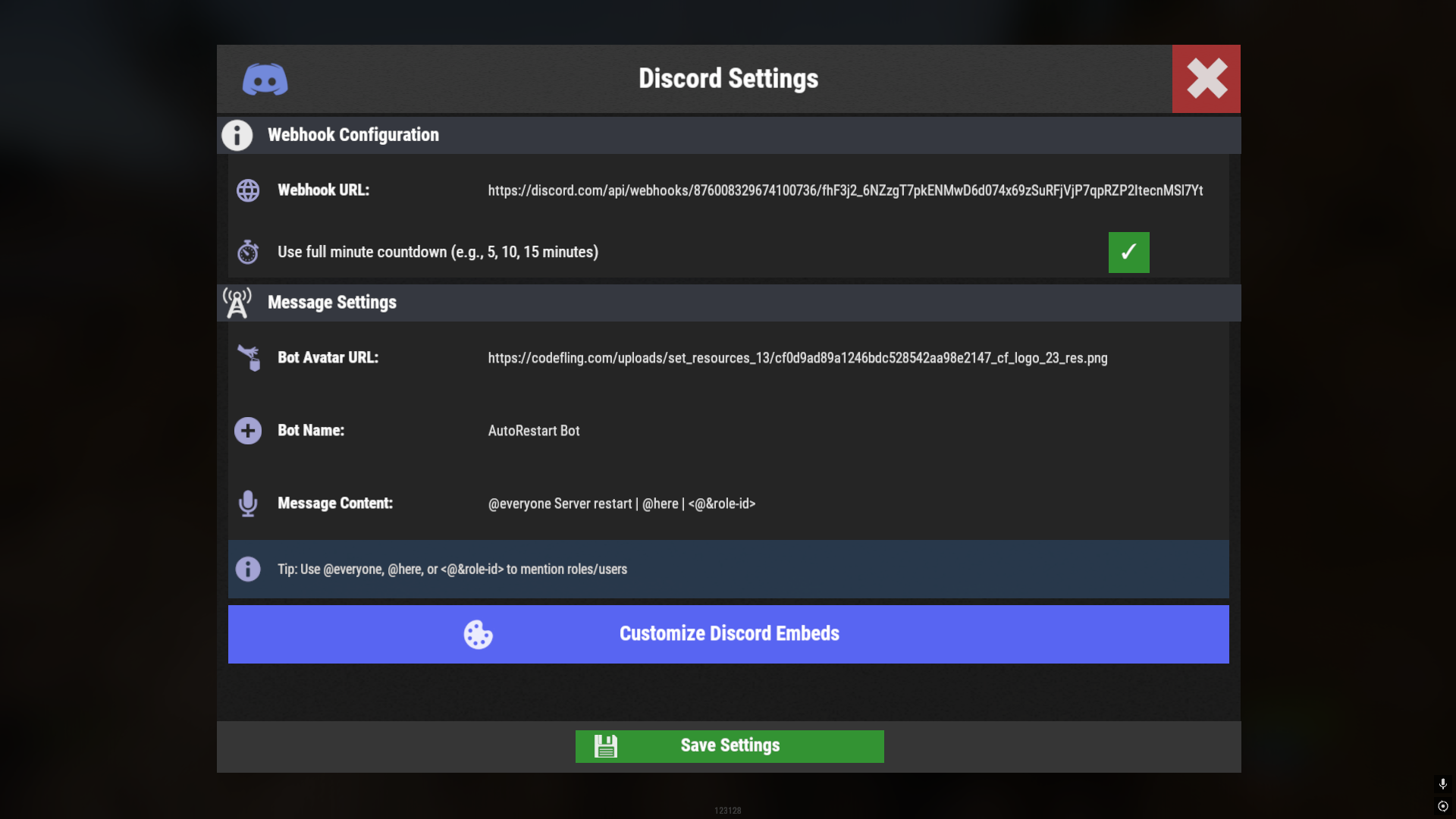Click the Bot Avatar URL icon
The width and height of the screenshot is (1456, 819).
(249, 358)
